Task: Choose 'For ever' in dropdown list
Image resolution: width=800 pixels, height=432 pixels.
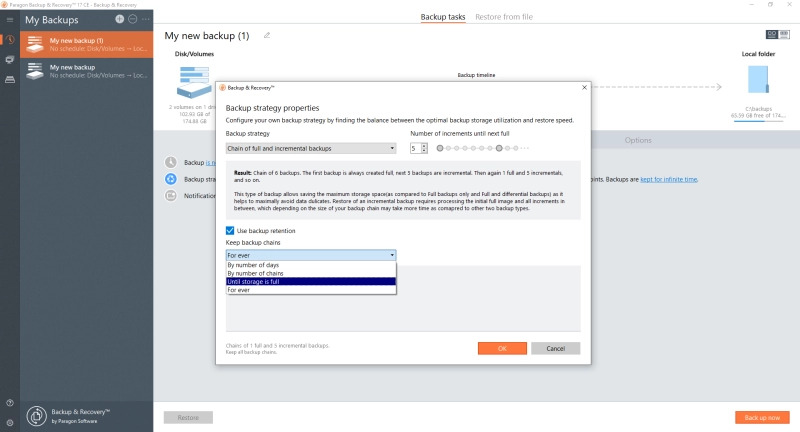Action: coord(311,290)
